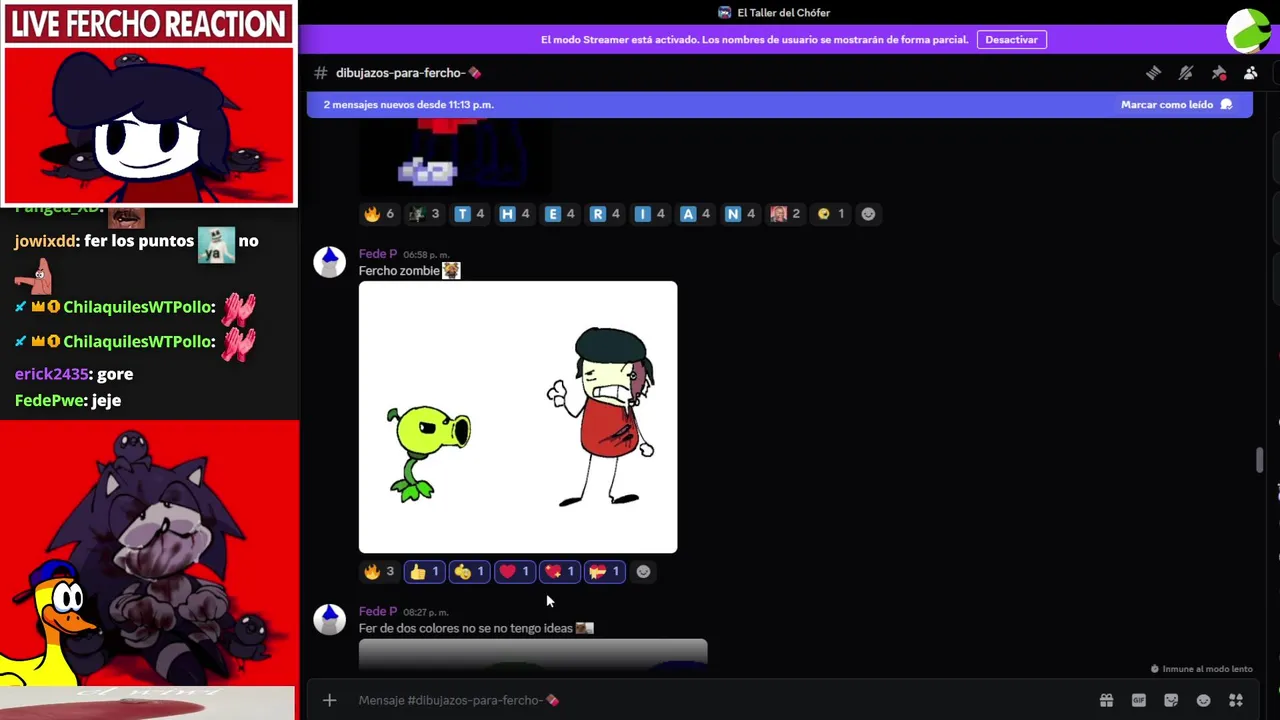Click the "Inmune al modo lento" label
The image size is (1280, 720).
1201,669
